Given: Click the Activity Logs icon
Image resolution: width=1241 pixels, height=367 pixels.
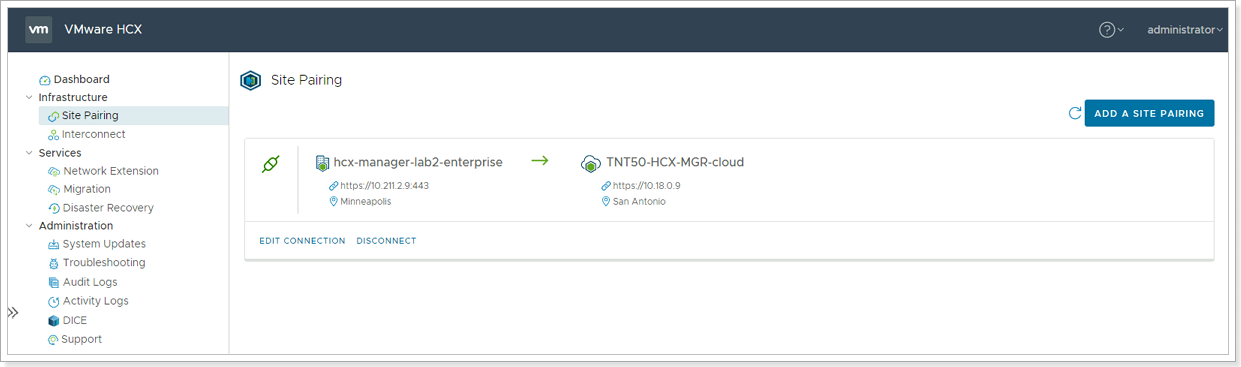Looking at the screenshot, I should pyautogui.click(x=54, y=301).
